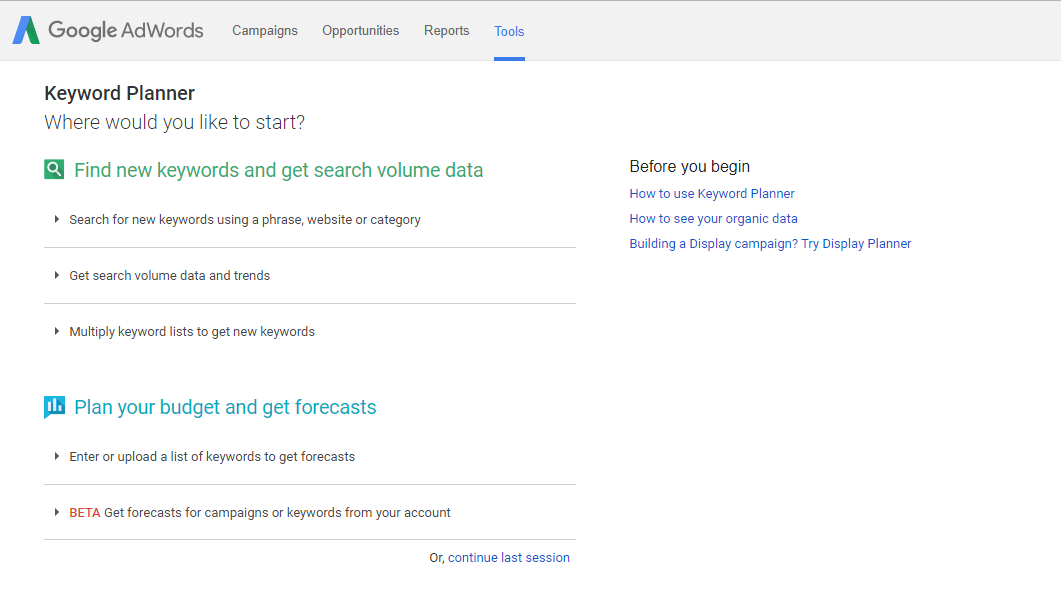Select the Tools tab
The width and height of the screenshot is (1061, 598).
click(509, 31)
